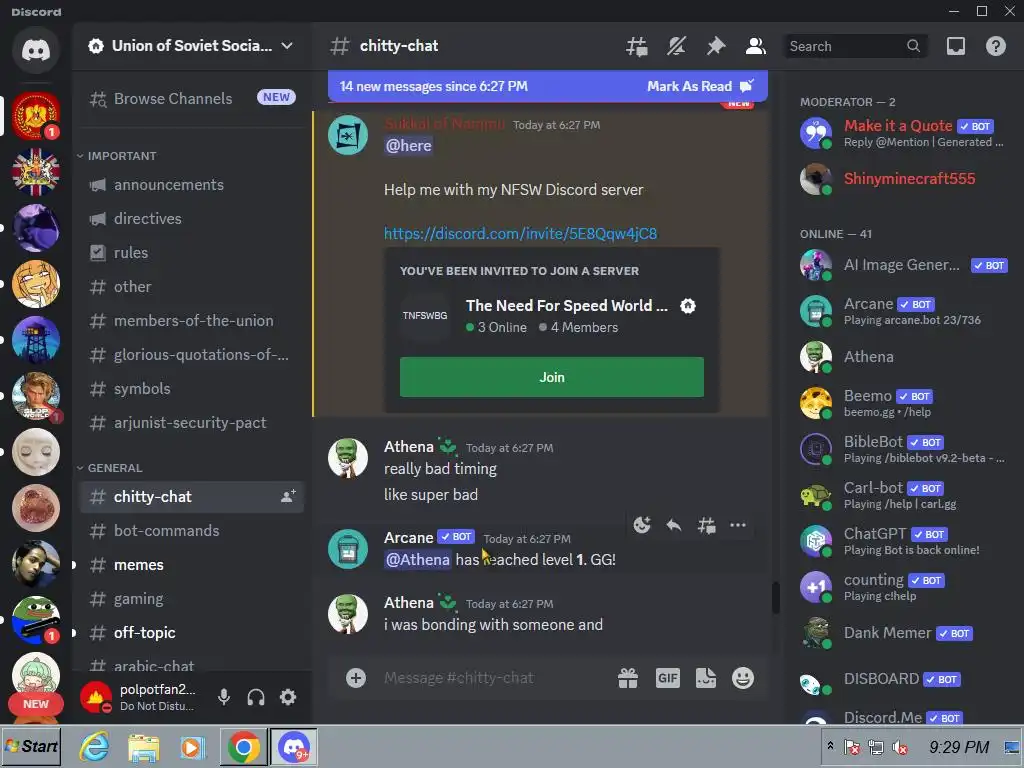Open the discord.com invite link
The image size is (1024, 768).
(x=520, y=234)
